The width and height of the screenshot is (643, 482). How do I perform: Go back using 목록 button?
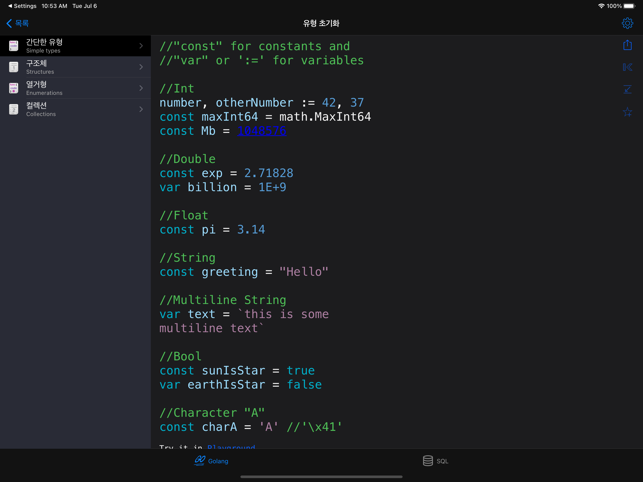[18, 23]
